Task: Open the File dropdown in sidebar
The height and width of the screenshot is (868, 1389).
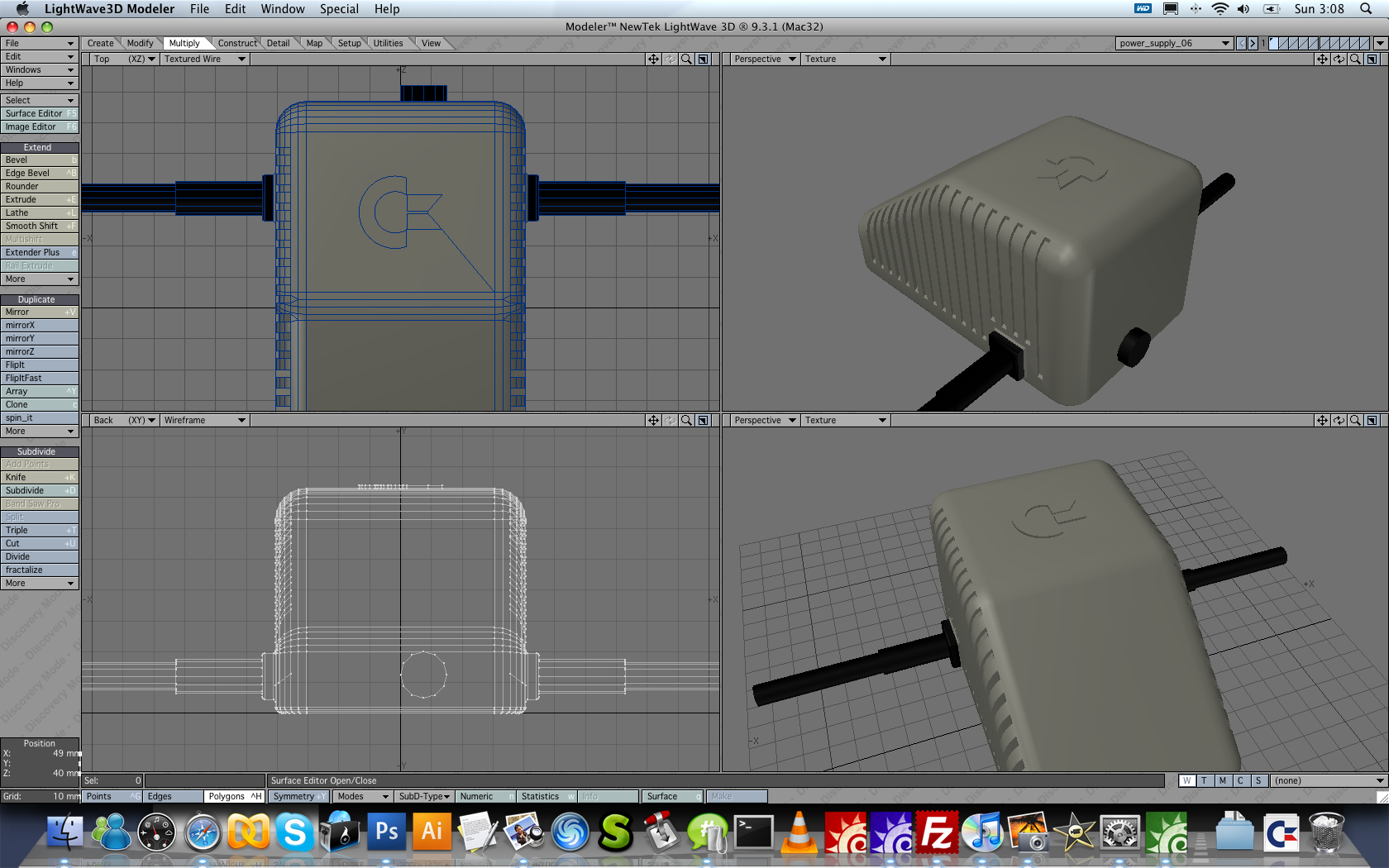Action: coord(40,44)
